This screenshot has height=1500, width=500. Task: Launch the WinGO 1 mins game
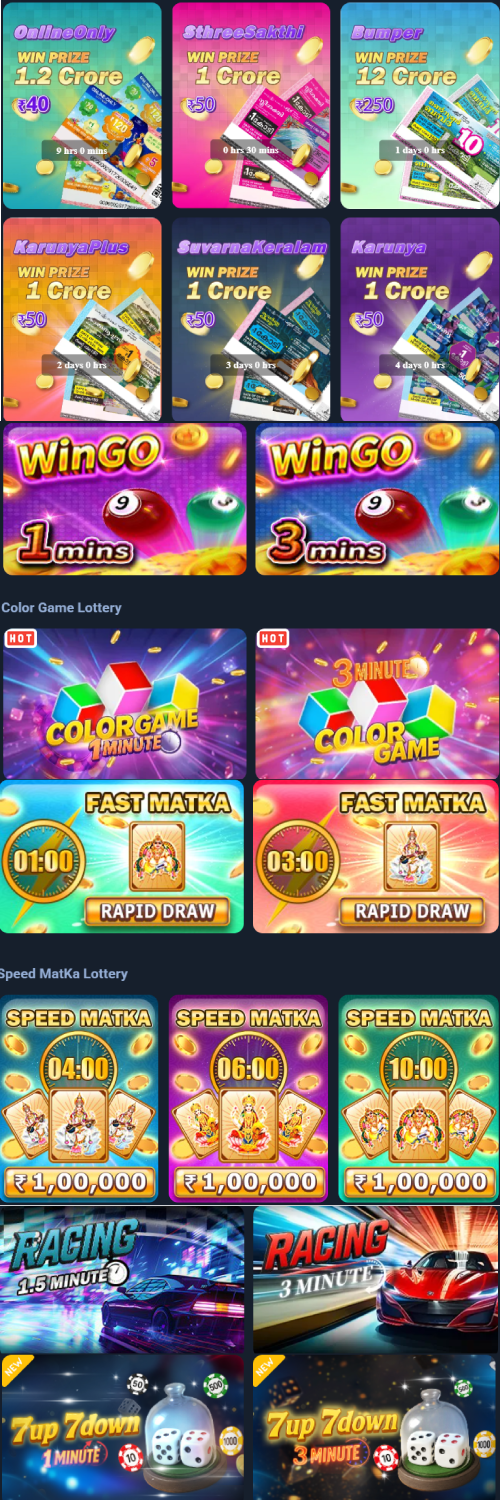tap(124, 500)
